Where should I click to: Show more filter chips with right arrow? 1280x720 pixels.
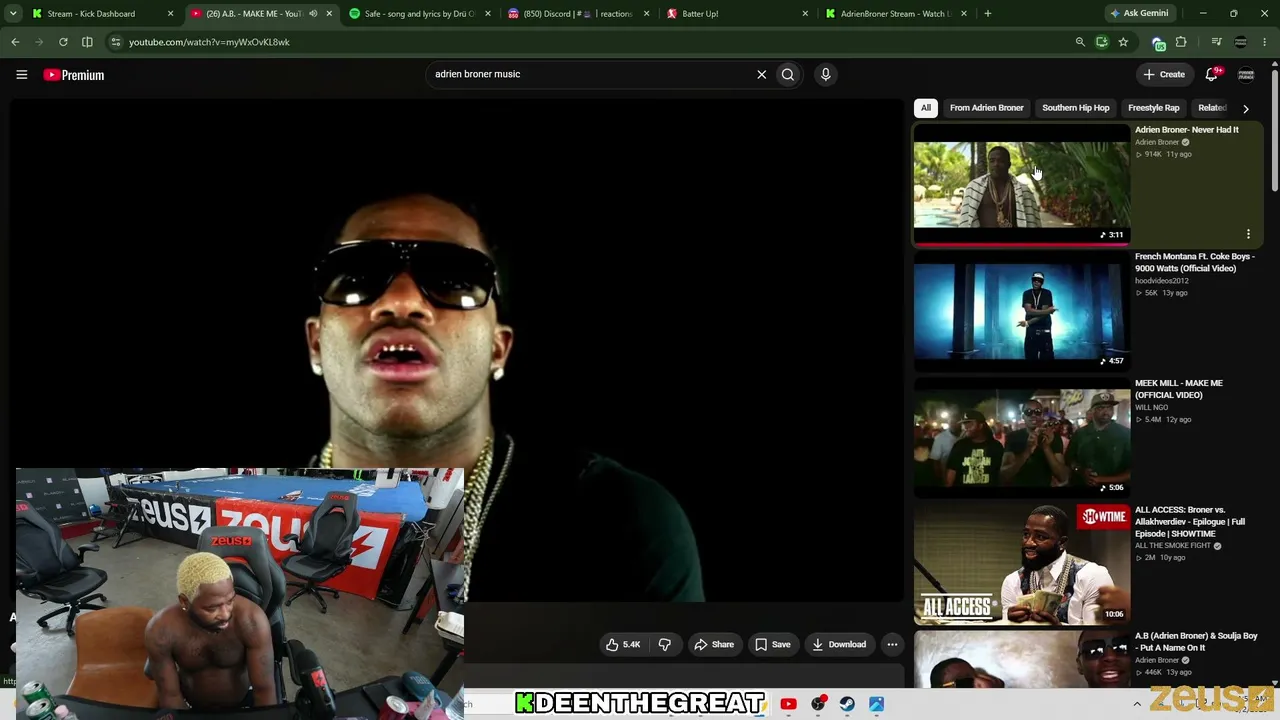tap(1246, 108)
